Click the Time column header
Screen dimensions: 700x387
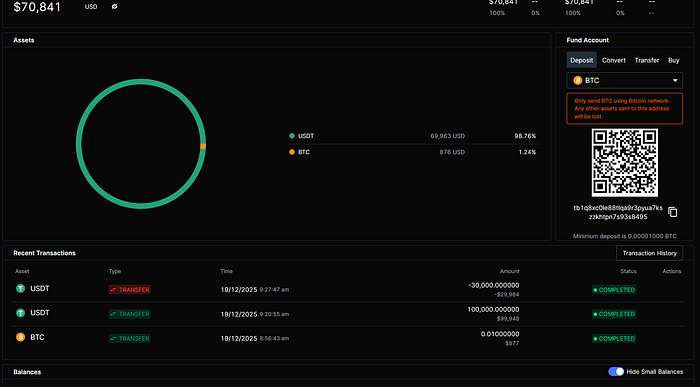coord(226,271)
